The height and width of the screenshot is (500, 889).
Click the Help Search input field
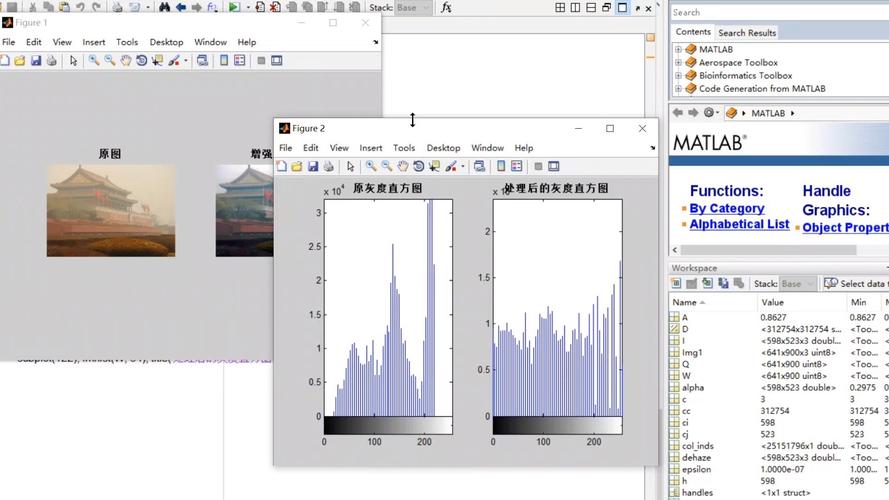[779, 12]
